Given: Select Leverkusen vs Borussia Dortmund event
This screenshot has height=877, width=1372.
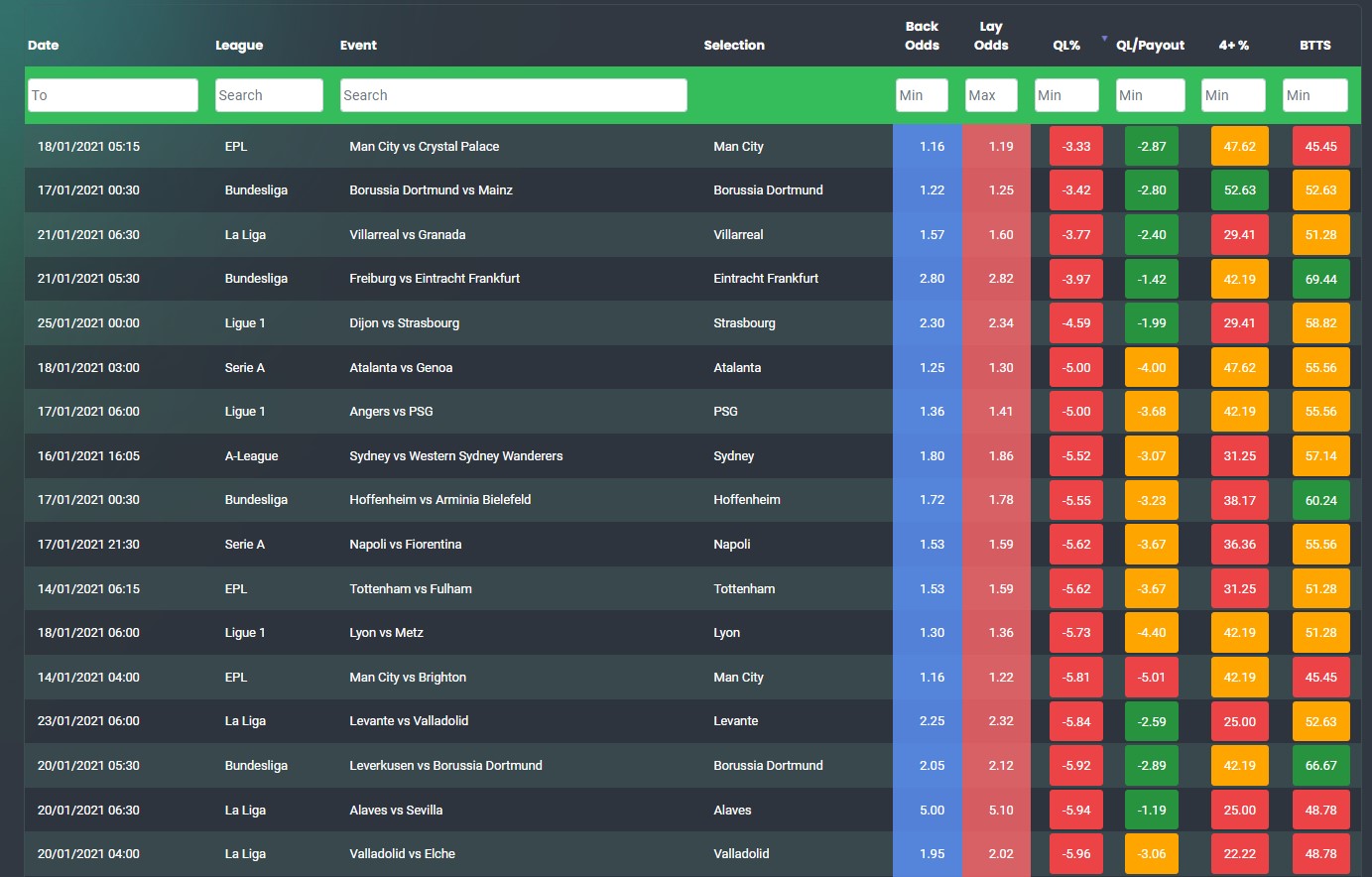Looking at the screenshot, I should 446,765.
